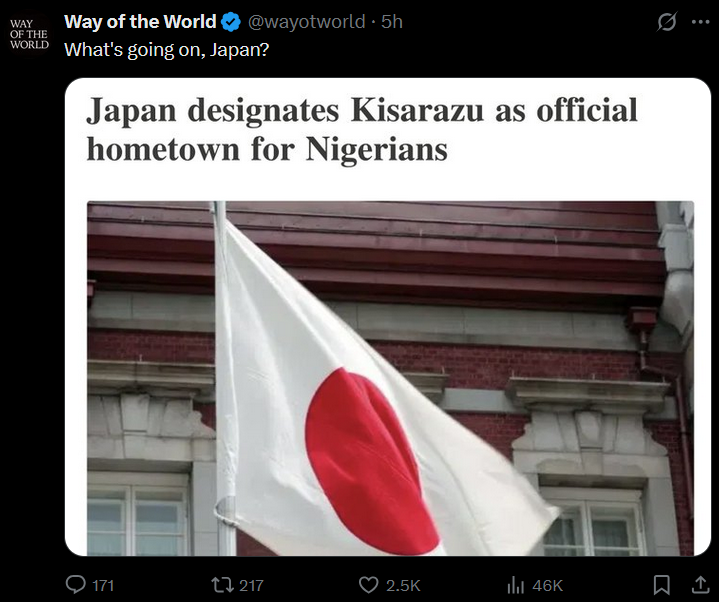The image size is (719, 602).
Task: Click the tweet text What's going on, Japan?
Action: [x=166, y=50]
